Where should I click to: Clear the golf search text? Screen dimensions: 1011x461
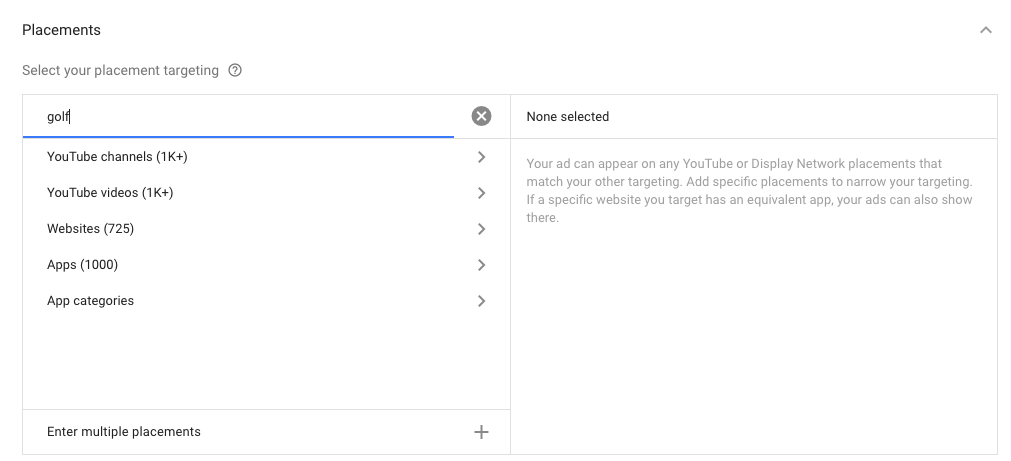click(481, 117)
